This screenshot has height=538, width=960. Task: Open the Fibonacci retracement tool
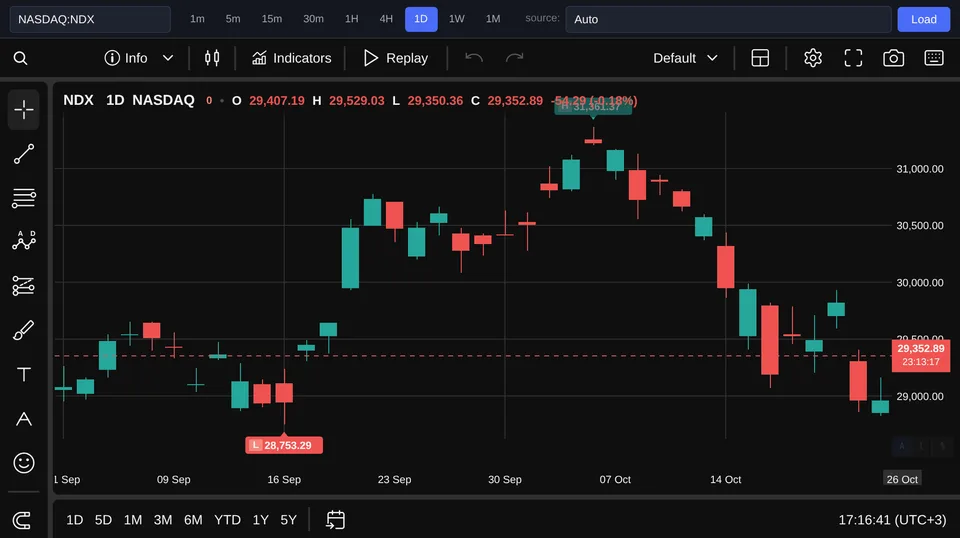click(x=24, y=286)
